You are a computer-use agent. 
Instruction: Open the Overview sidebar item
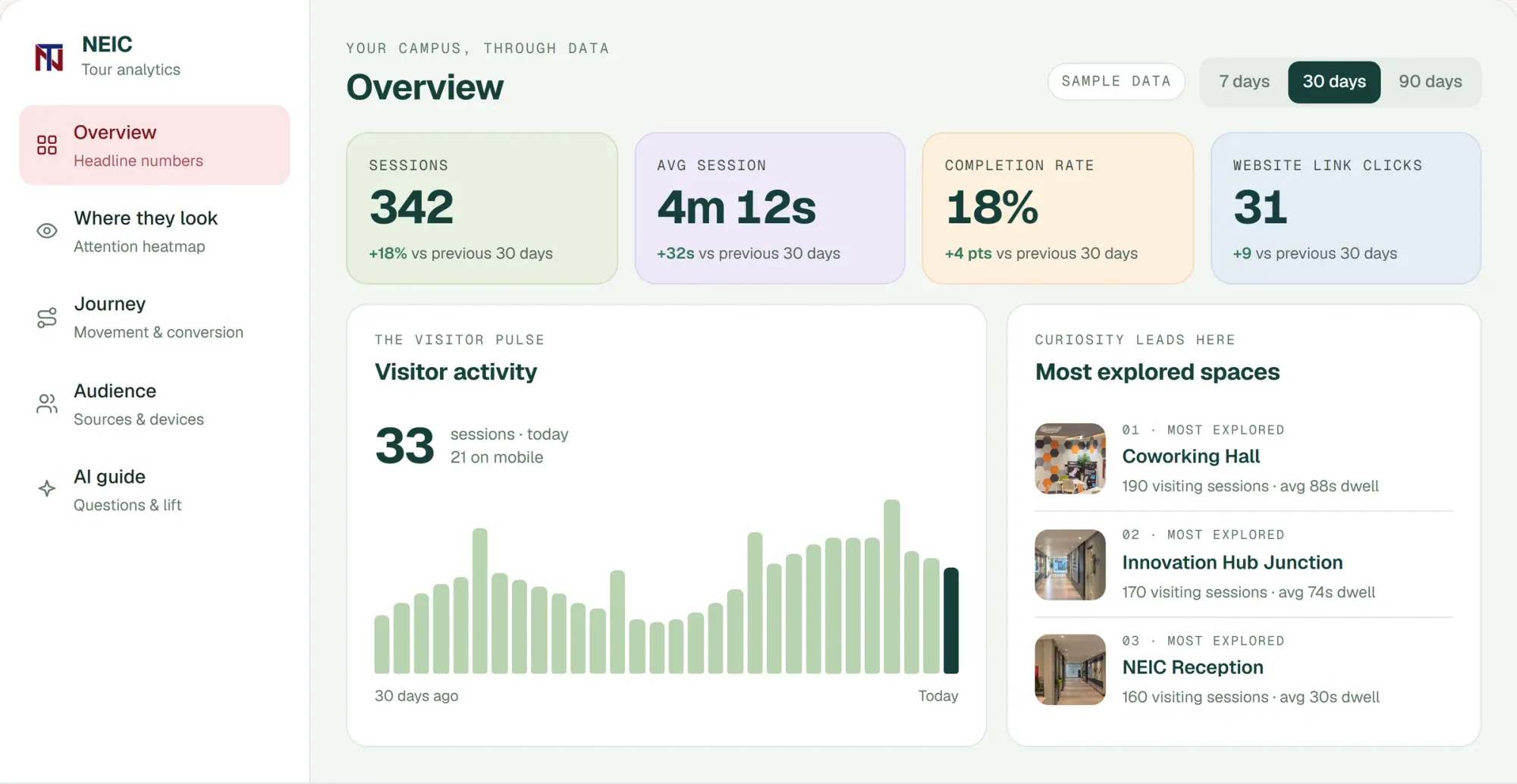155,145
